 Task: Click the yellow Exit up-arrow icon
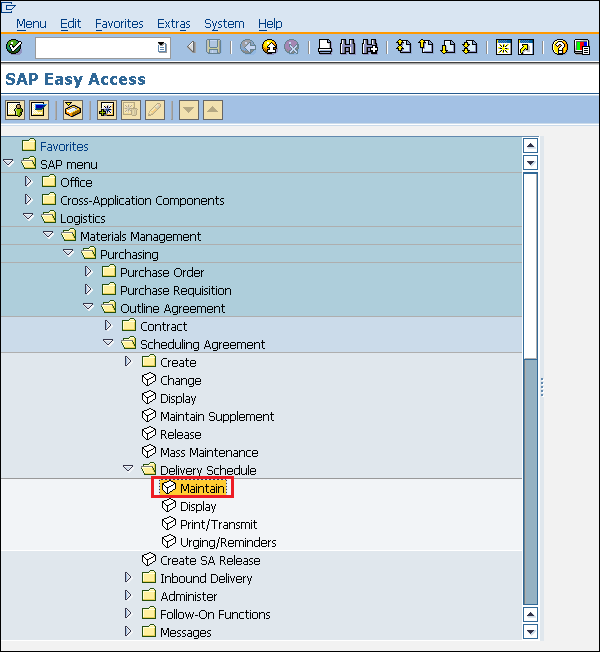coord(270,47)
